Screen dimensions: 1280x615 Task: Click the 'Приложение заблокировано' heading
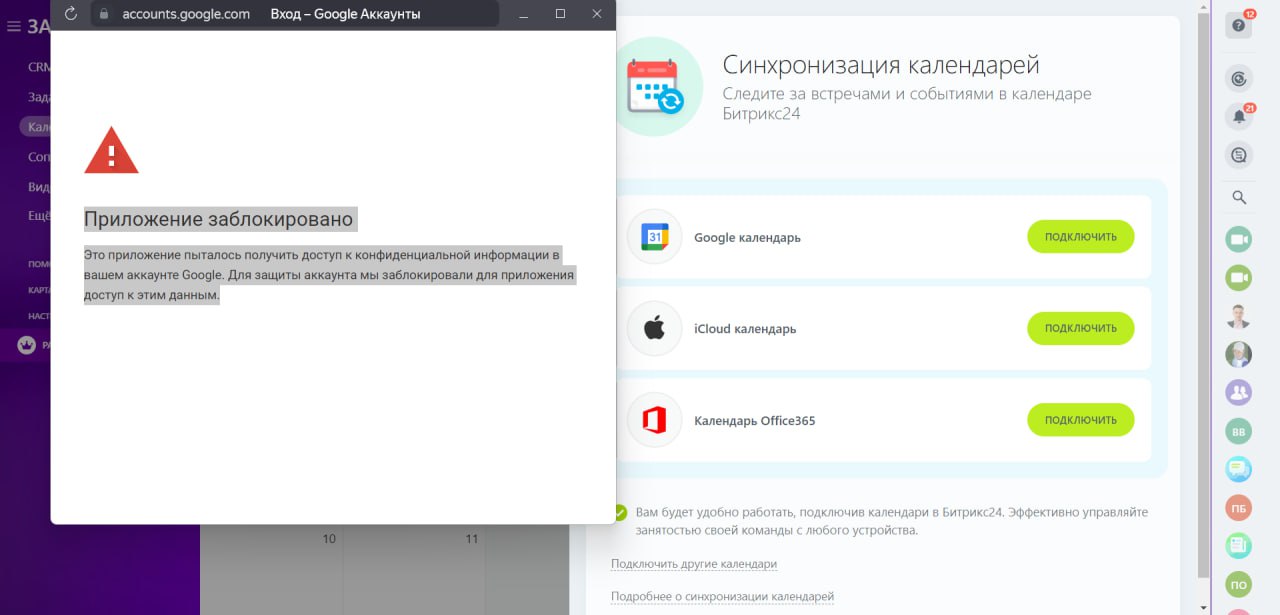[x=219, y=219]
